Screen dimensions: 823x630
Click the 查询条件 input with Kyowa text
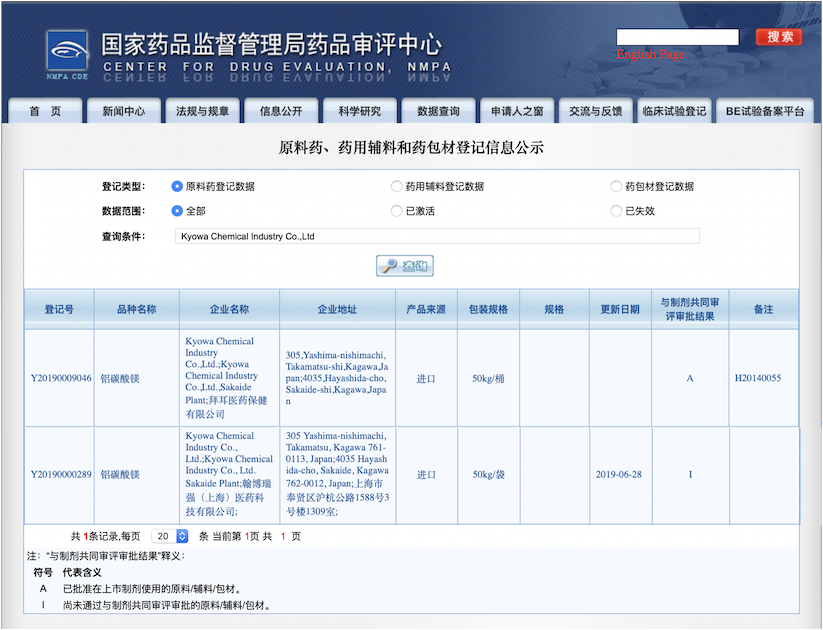pyautogui.click(x=437, y=236)
